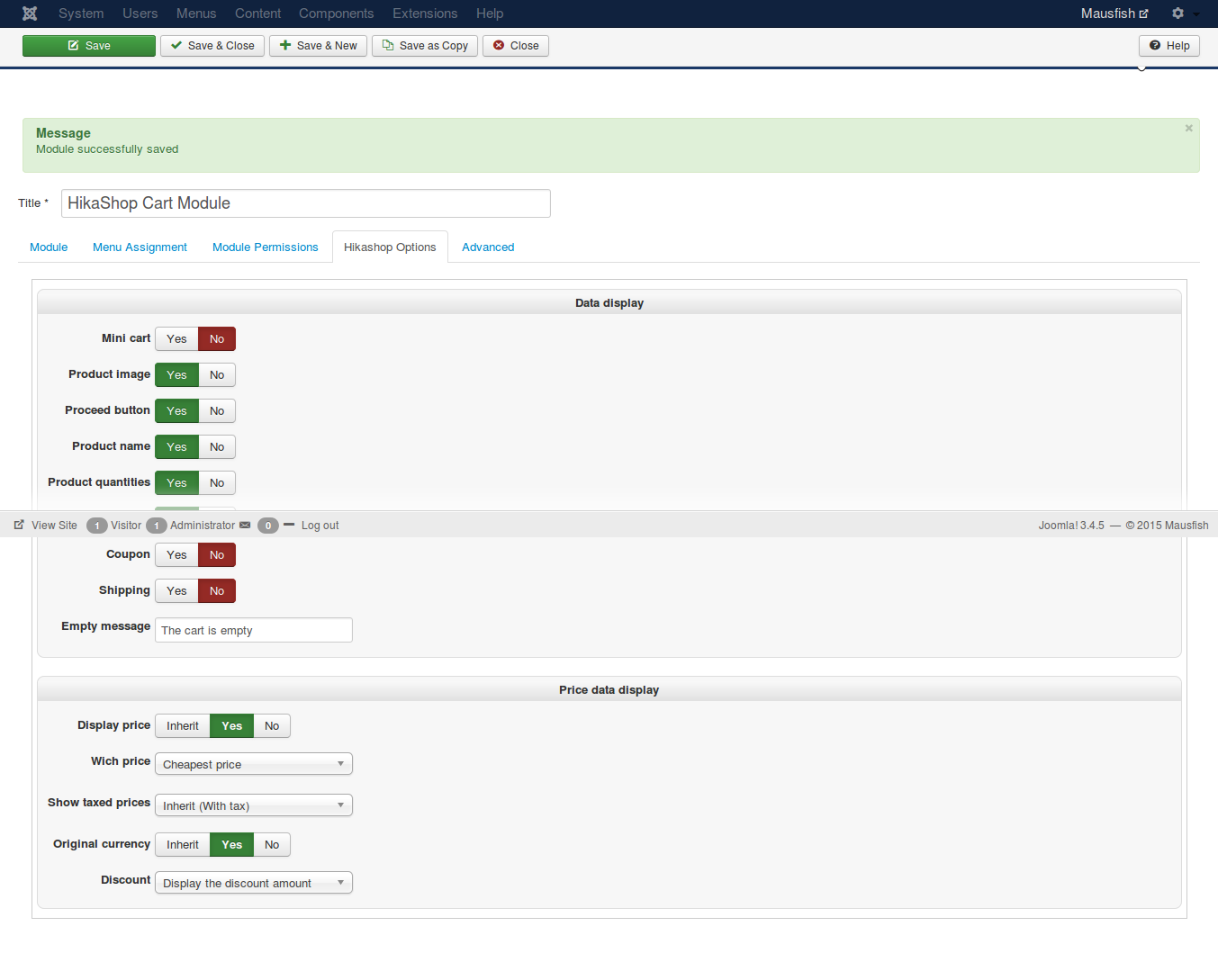Open the Help button
The height and width of the screenshot is (980, 1218).
(x=1169, y=46)
